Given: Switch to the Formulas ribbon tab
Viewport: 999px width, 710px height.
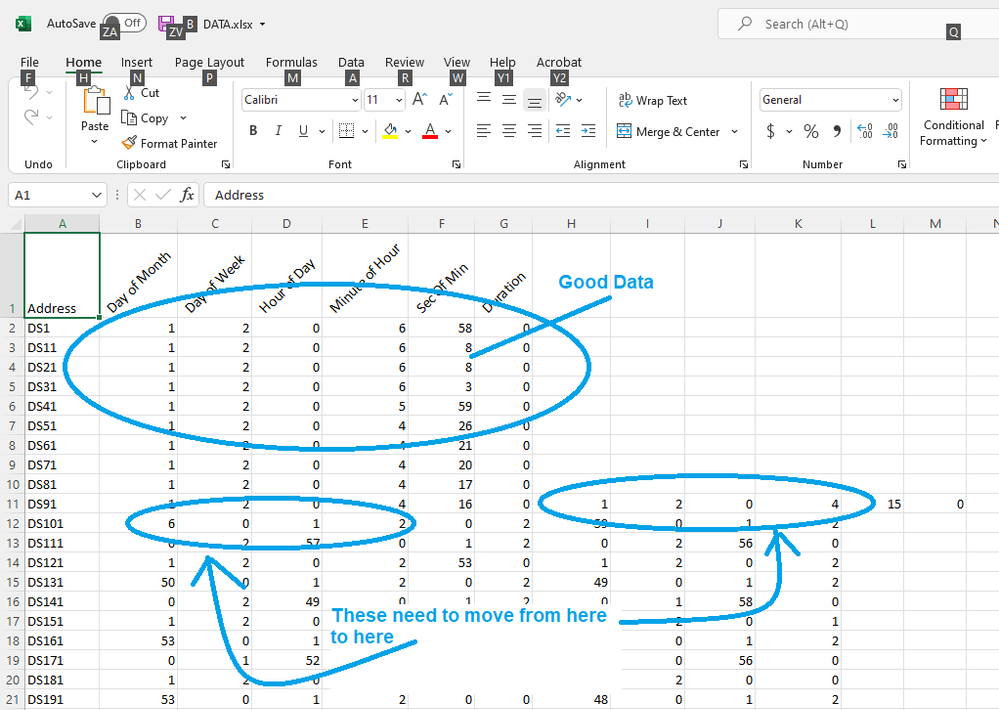Looking at the screenshot, I should 291,61.
